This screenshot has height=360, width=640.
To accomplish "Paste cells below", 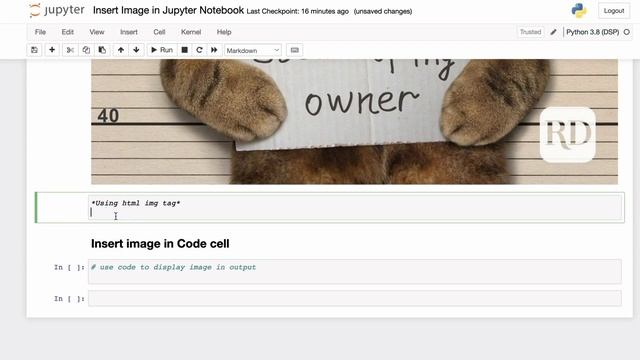I will click(102, 50).
